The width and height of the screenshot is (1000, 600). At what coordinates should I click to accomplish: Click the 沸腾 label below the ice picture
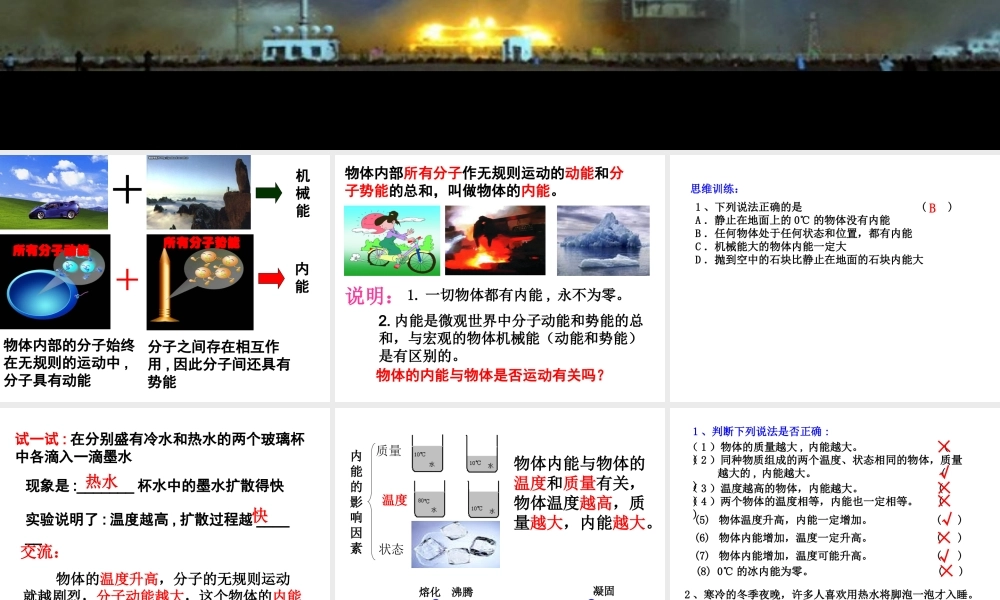(462, 592)
